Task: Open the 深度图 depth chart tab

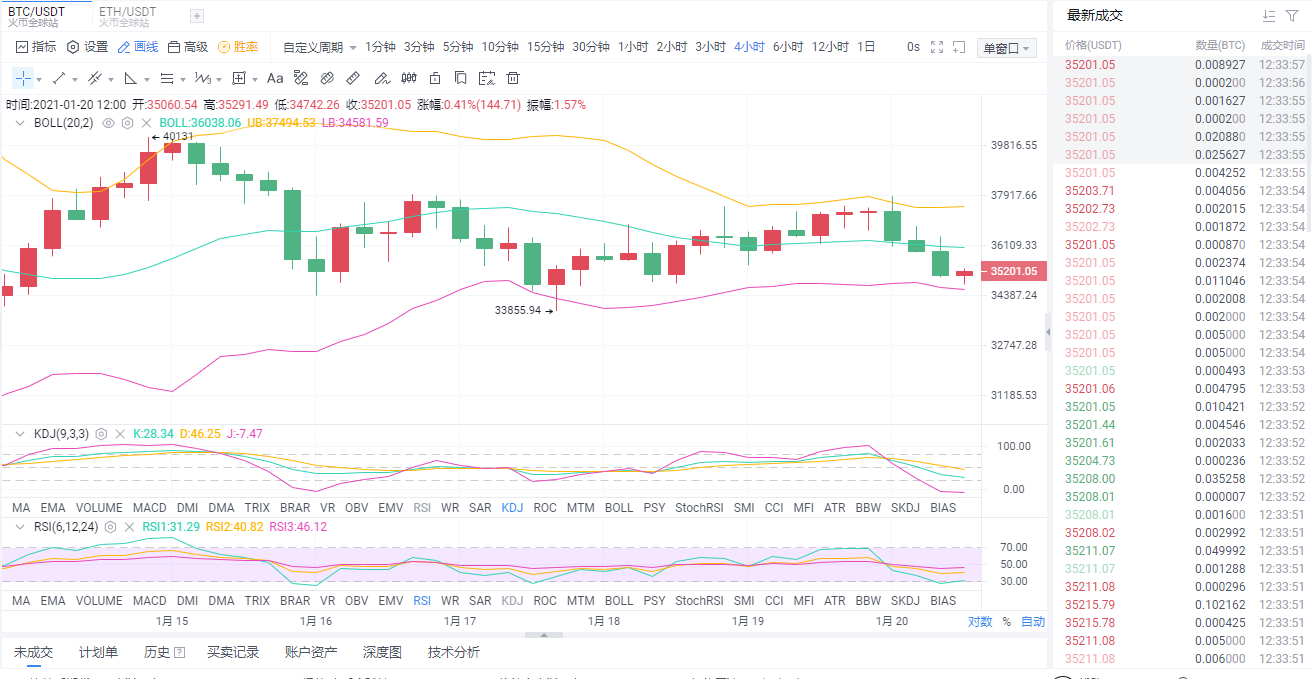Action: point(380,652)
